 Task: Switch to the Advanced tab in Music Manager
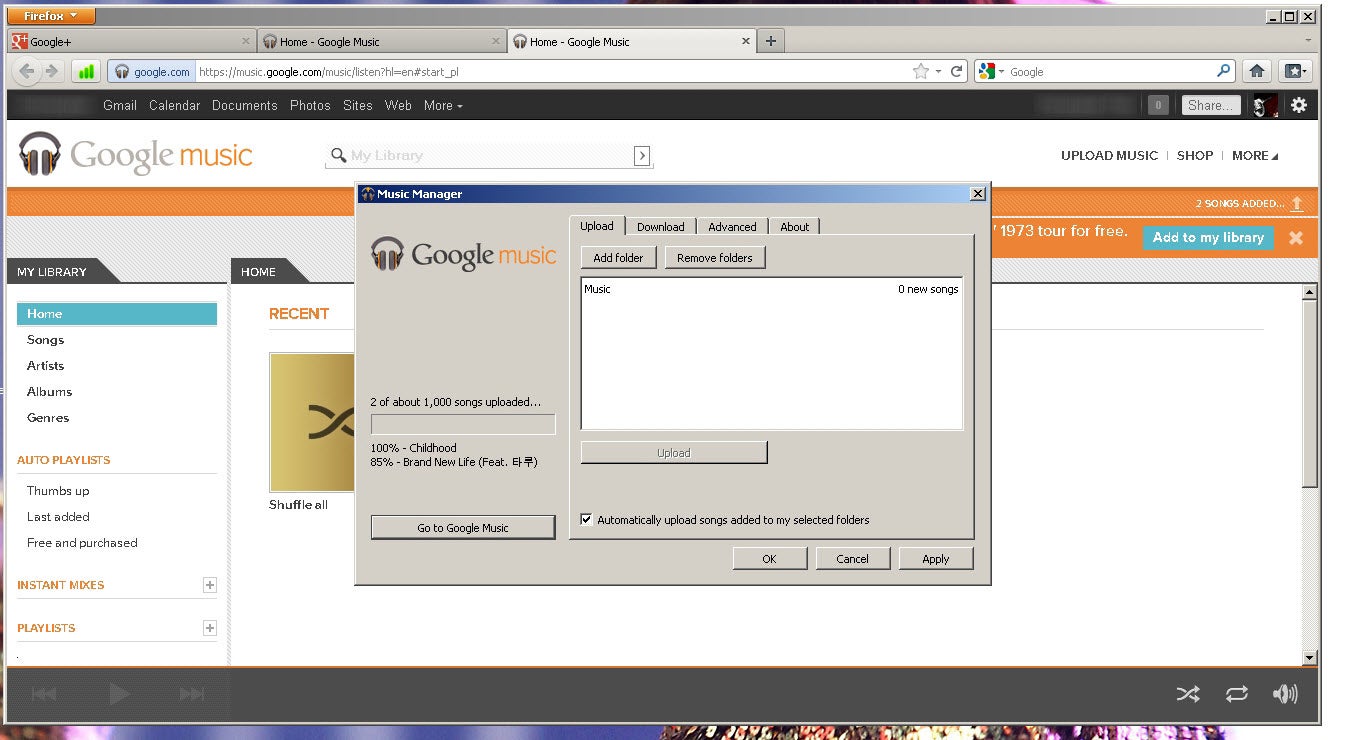(732, 227)
